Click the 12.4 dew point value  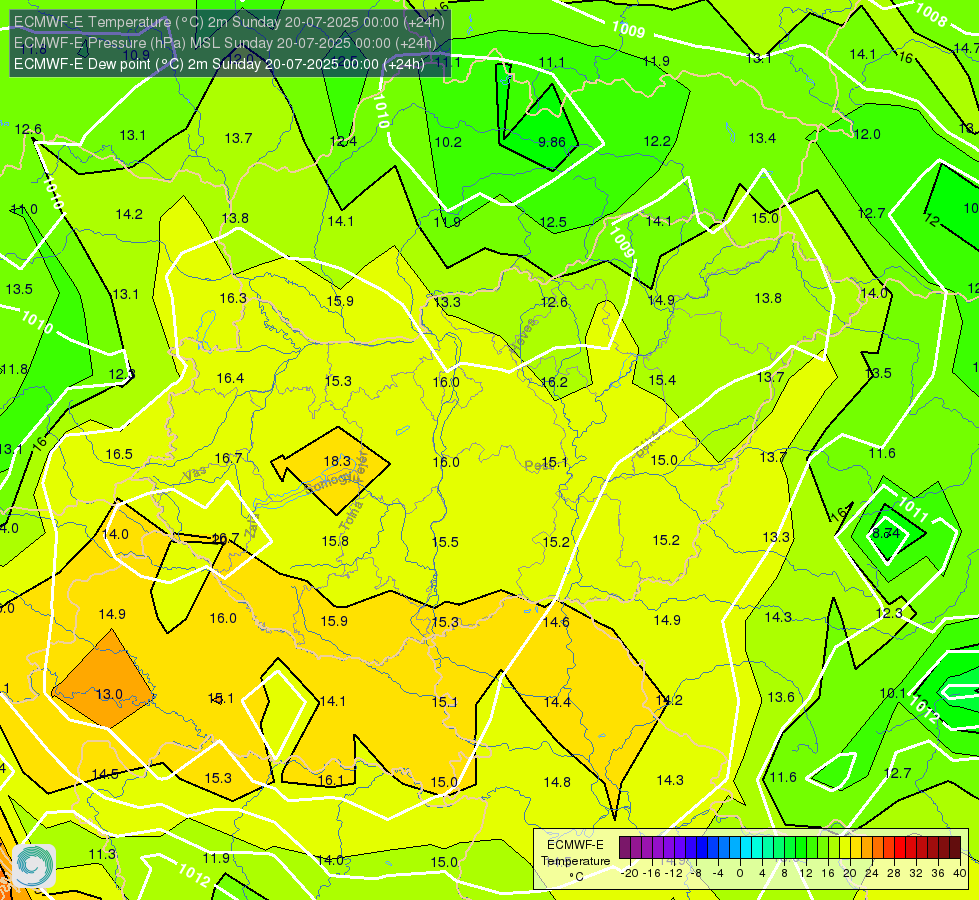pyautogui.click(x=343, y=141)
